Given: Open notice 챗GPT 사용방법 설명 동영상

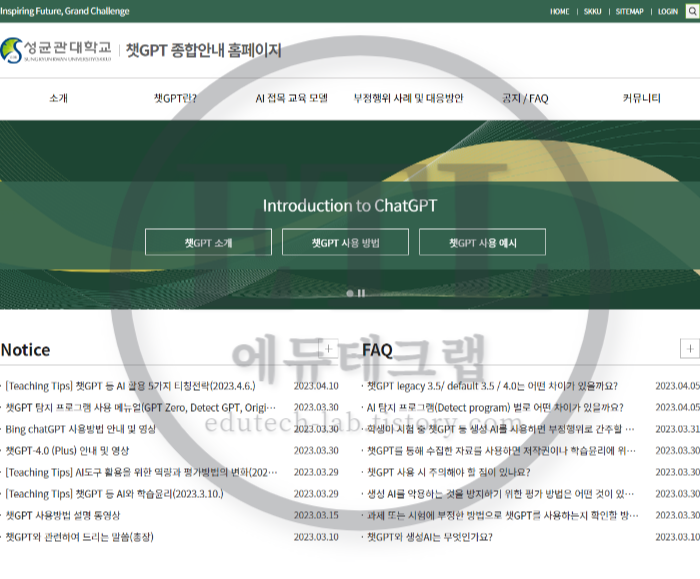Looking at the screenshot, I should point(63,516).
